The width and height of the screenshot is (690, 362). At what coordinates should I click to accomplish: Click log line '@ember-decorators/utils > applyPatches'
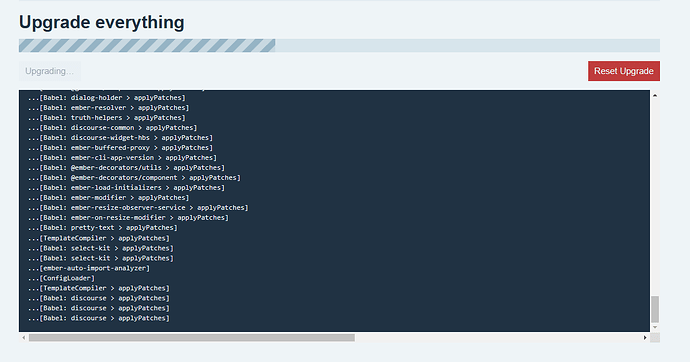126,168
